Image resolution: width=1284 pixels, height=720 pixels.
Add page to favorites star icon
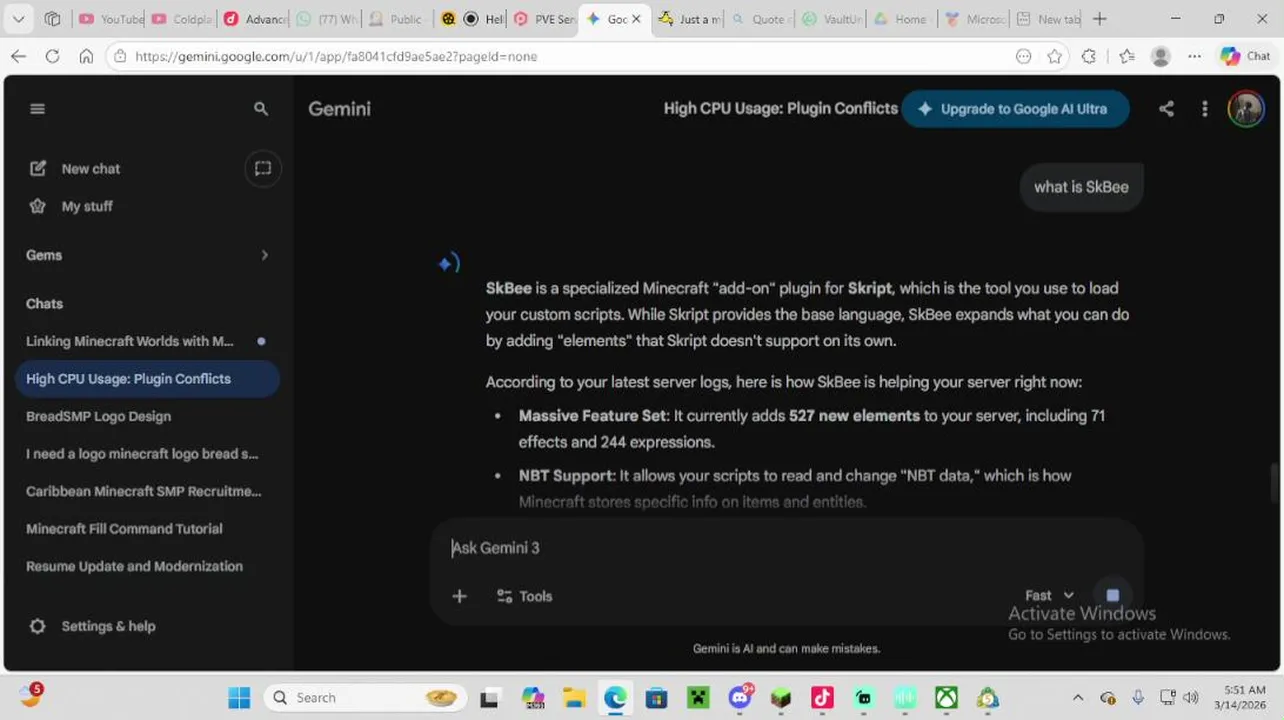(x=1054, y=56)
